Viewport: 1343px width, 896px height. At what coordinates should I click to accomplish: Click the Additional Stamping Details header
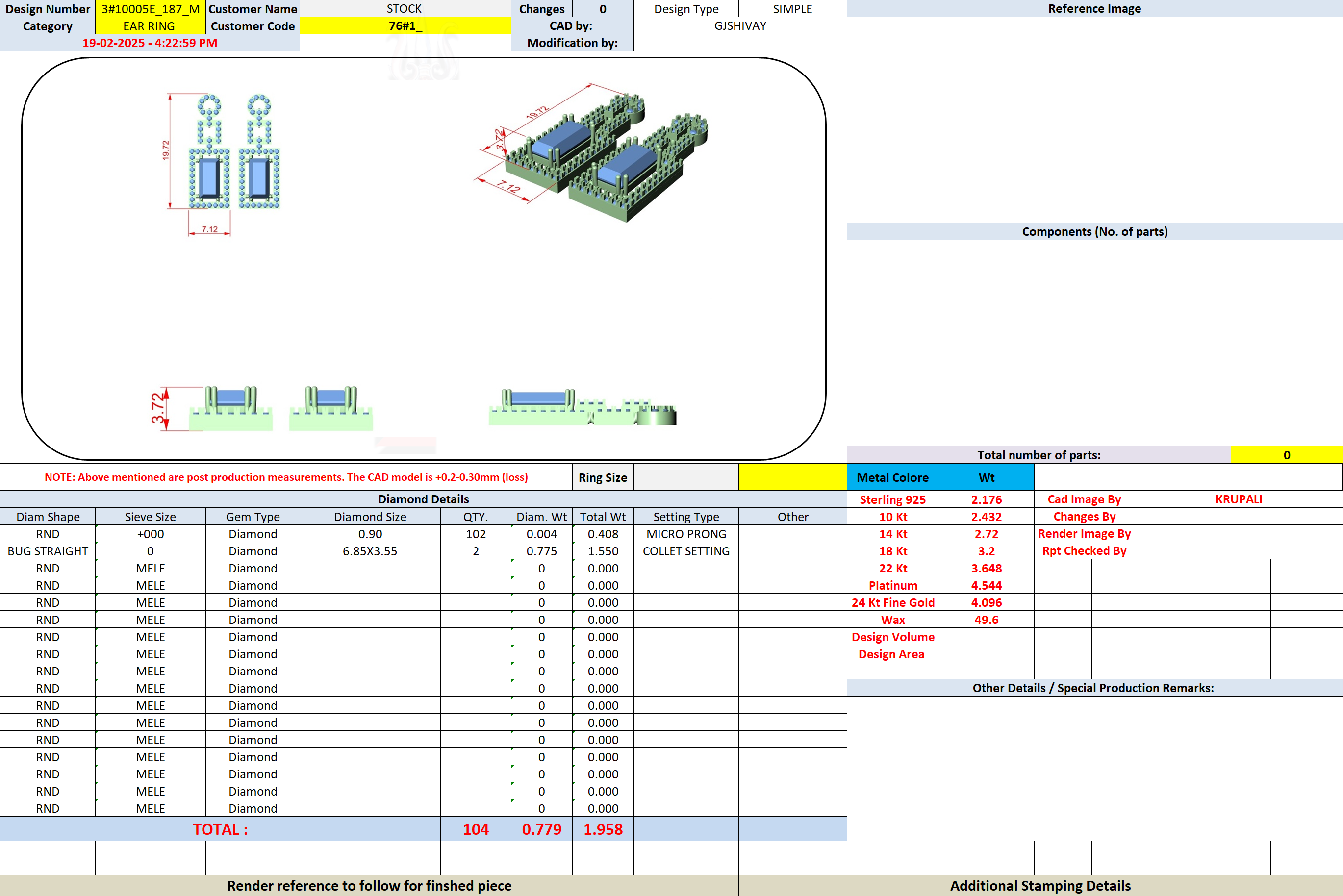point(1040,885)
